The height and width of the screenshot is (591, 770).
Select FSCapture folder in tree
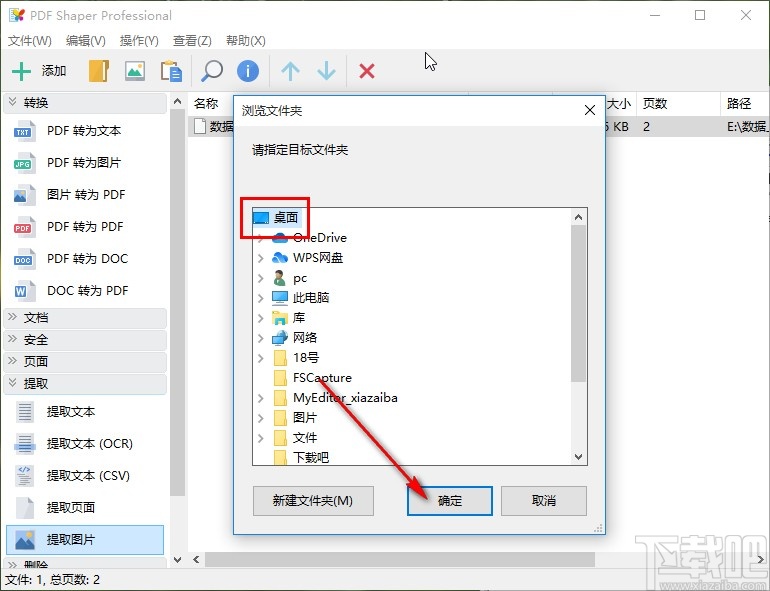point(322,378)
